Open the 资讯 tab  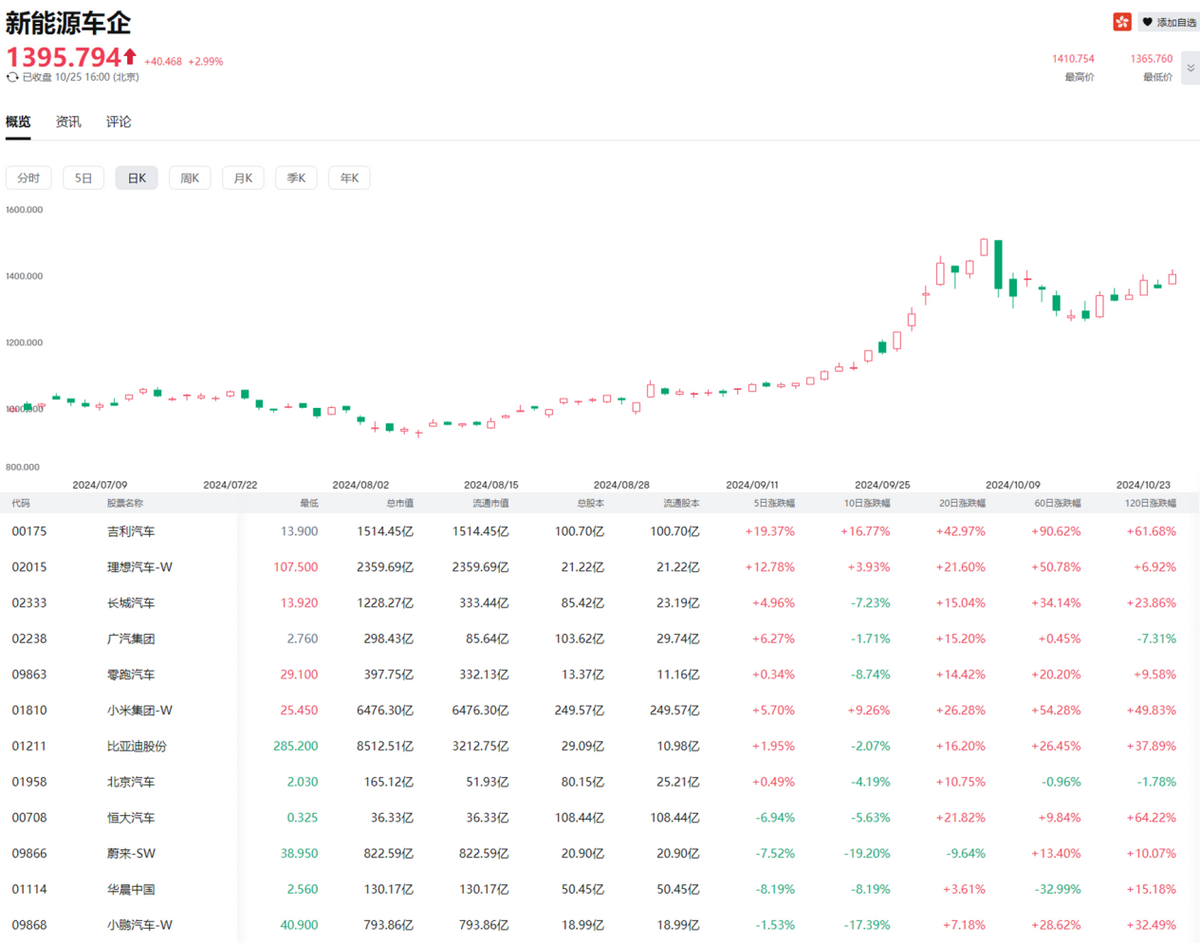(68, 122)
